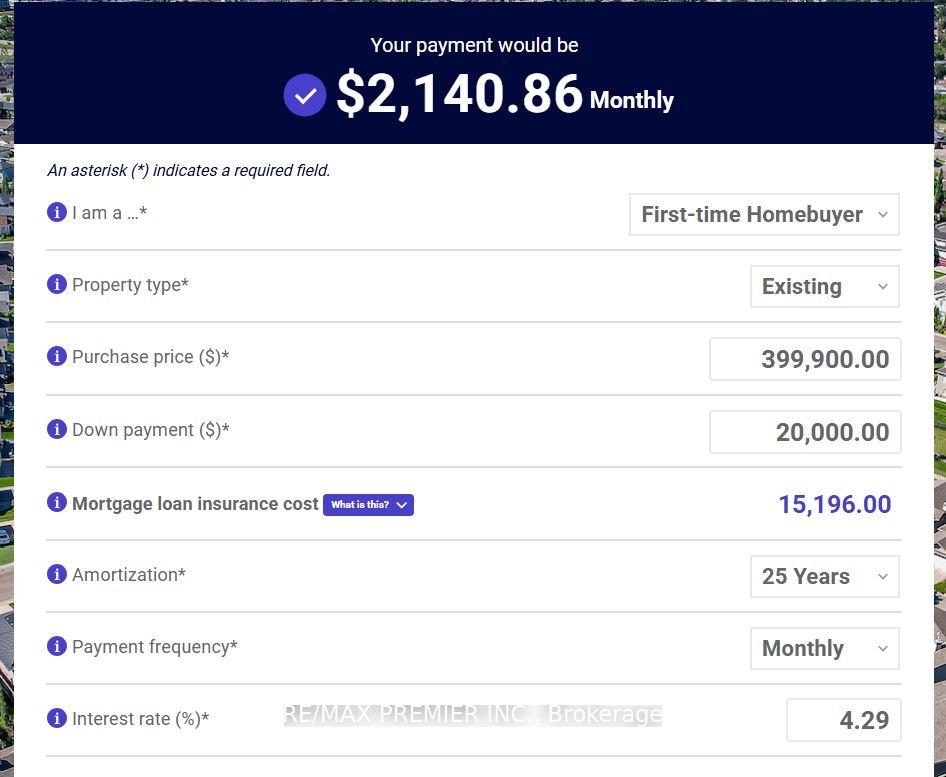Click info icon next to Purchase price
946x777 pixels.
tap(57, 356)
